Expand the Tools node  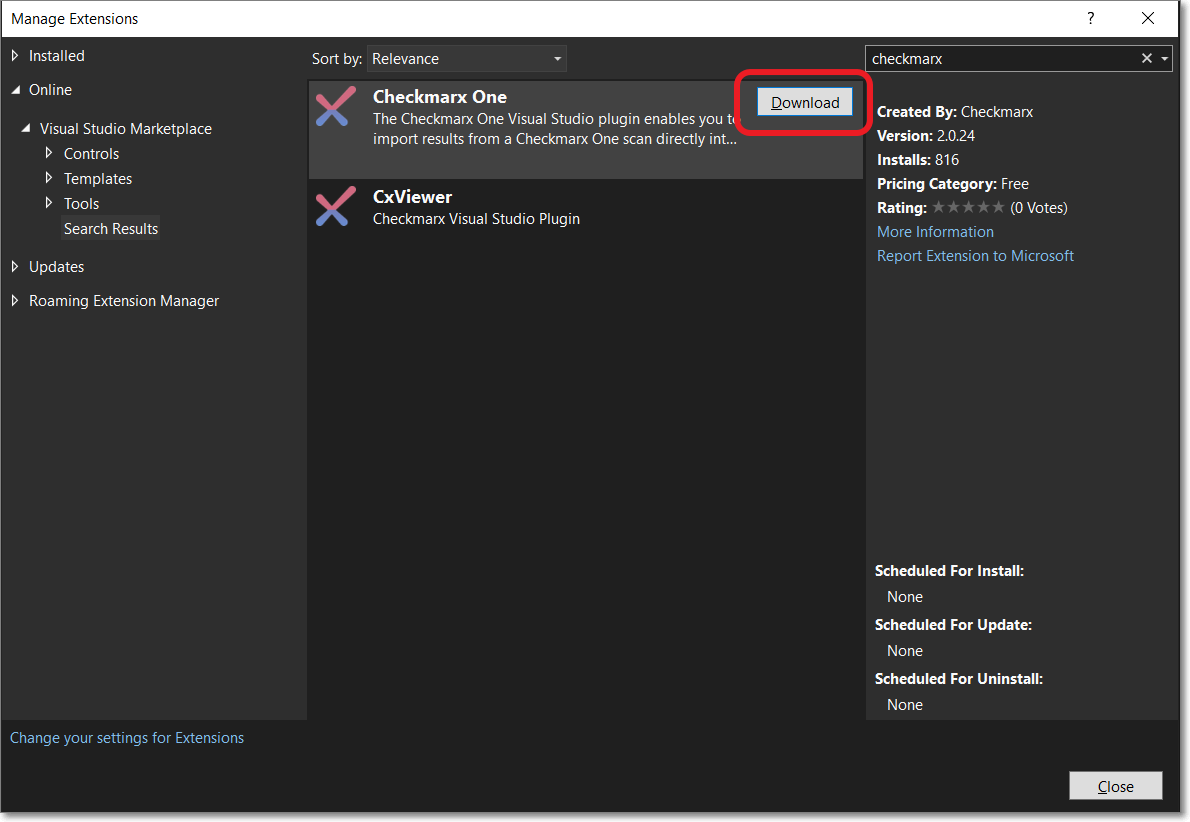click(x=49, y=203)
